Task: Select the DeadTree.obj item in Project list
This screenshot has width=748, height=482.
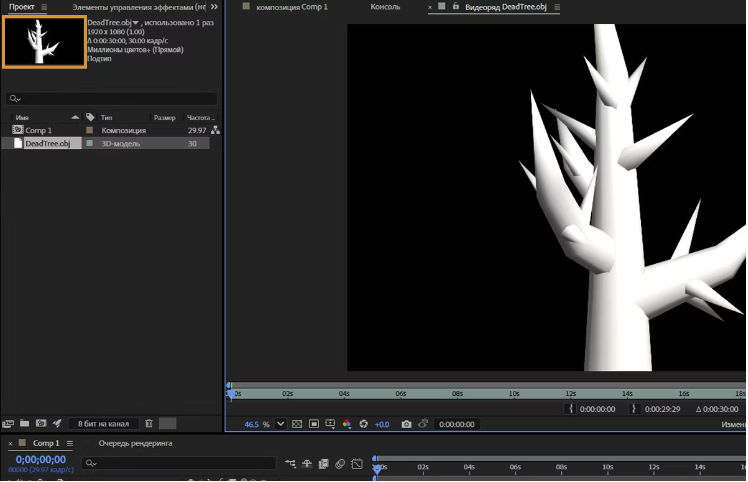Action: tap(48, 143)
